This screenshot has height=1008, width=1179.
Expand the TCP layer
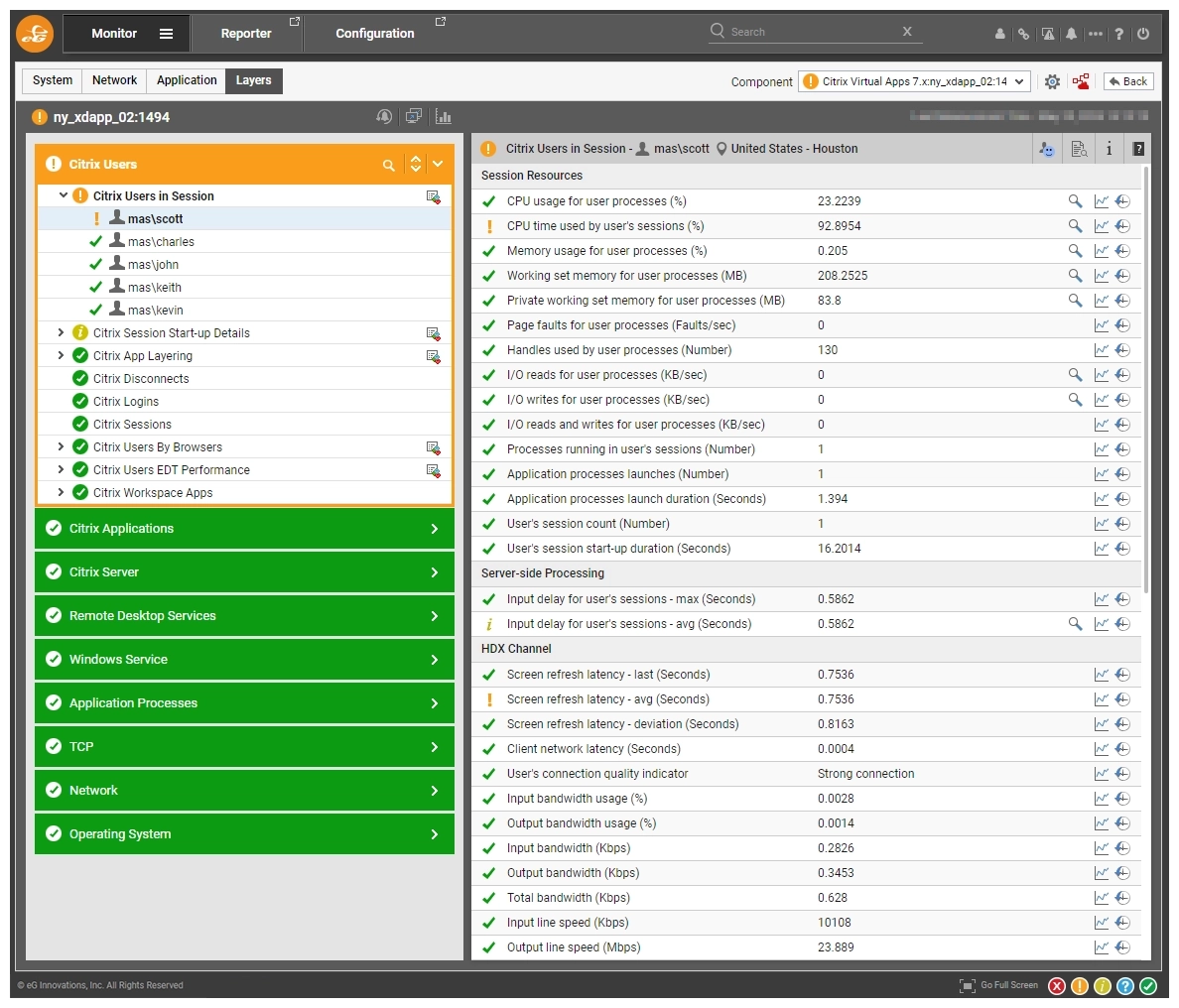(243, 747)
